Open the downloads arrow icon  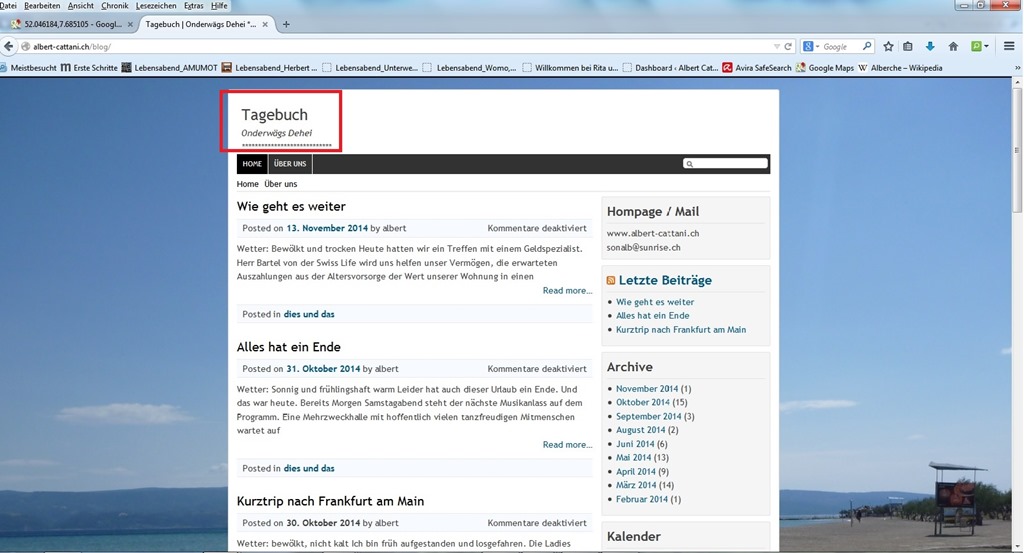pyautogui.click(x=930, y=46)
